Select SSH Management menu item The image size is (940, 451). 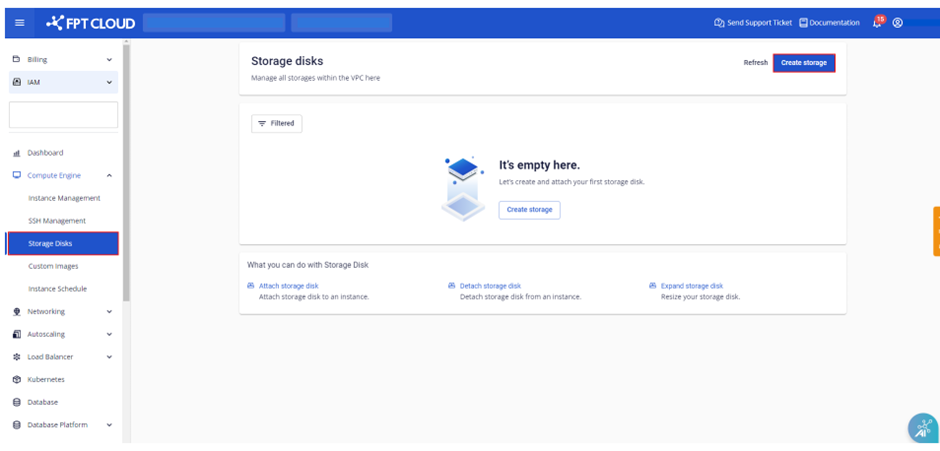click(57, 221)
